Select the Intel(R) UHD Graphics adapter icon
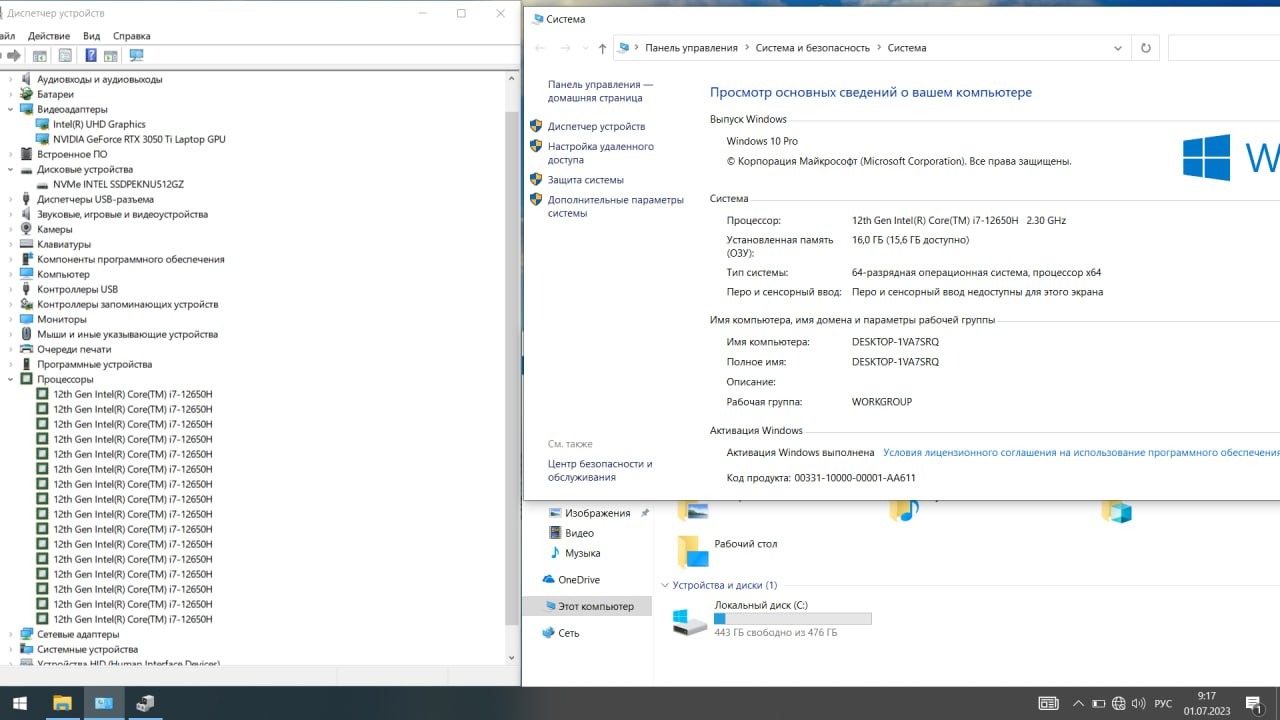Image resolution: width=1280 pixels, height=720 pixels. click(x=42, y=124)
